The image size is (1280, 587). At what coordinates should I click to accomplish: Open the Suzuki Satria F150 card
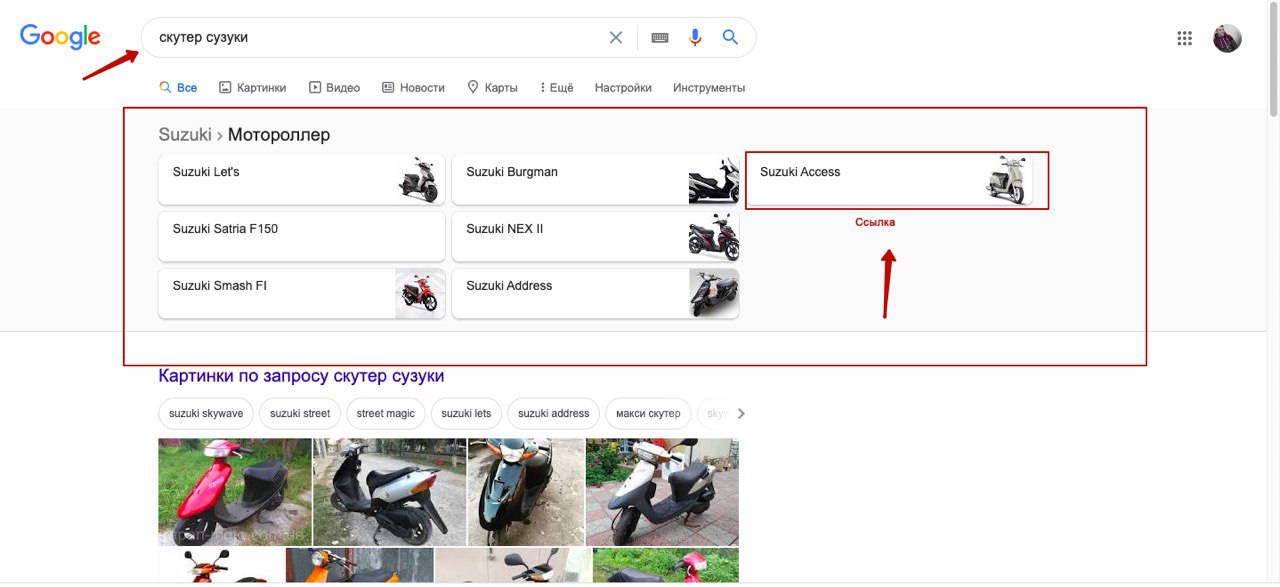pyautogui.click(x=301, y=236)
